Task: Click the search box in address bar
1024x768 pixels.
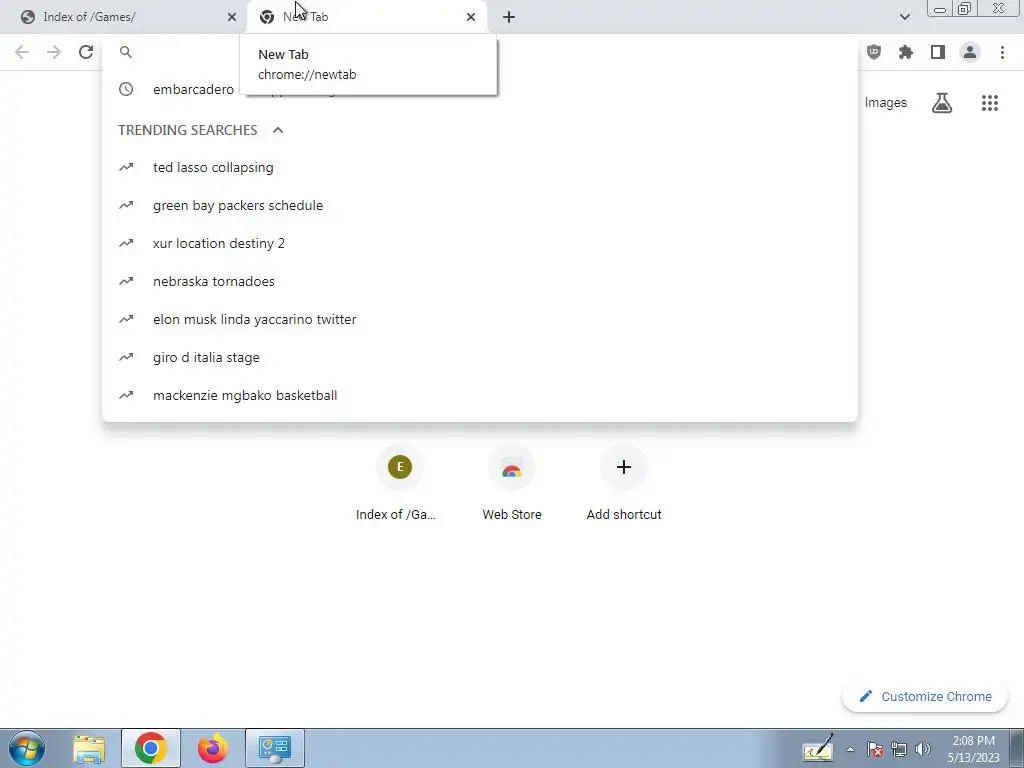Action: [x=480, y=52]
